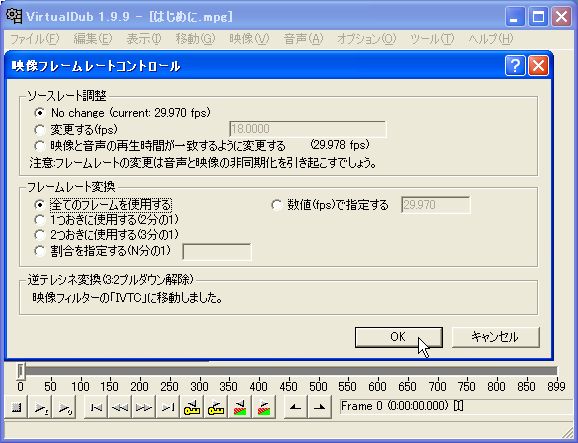Image resolution: width=578 pixels, height=443 pixels.
Task: Open the ファイル(F) menu
Action: [35, 39]
